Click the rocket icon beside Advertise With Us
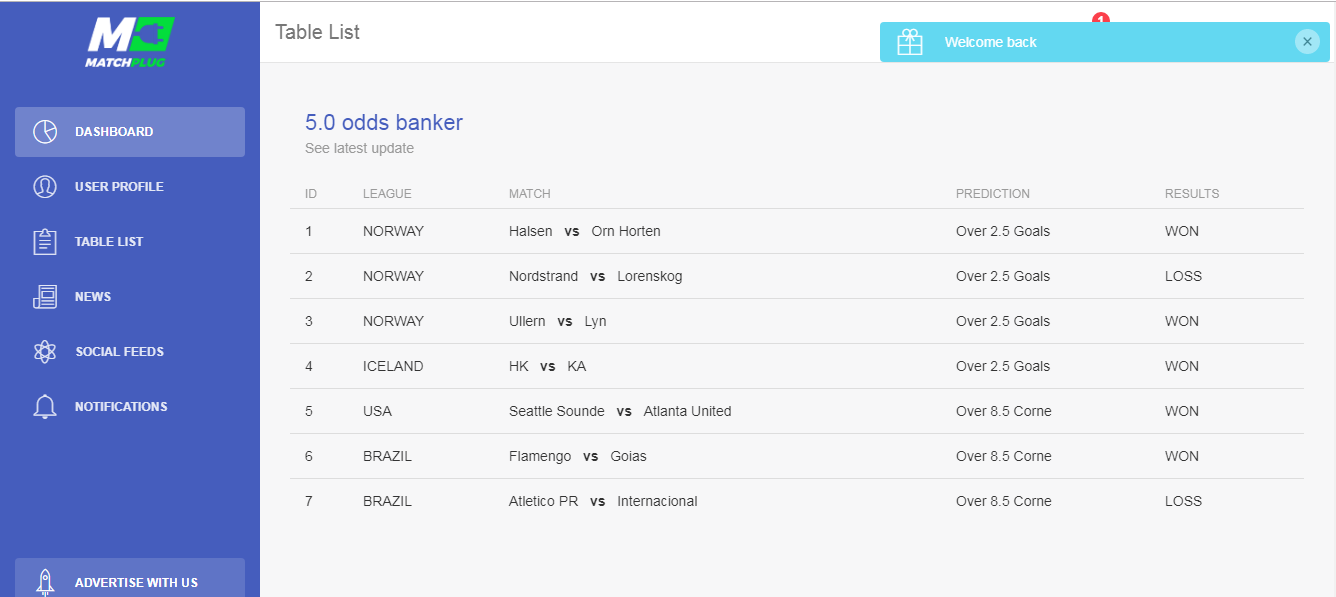Image resolution: width=1336 pixels, height=597 pixels. pyautogui.click(x=45, y=582)
